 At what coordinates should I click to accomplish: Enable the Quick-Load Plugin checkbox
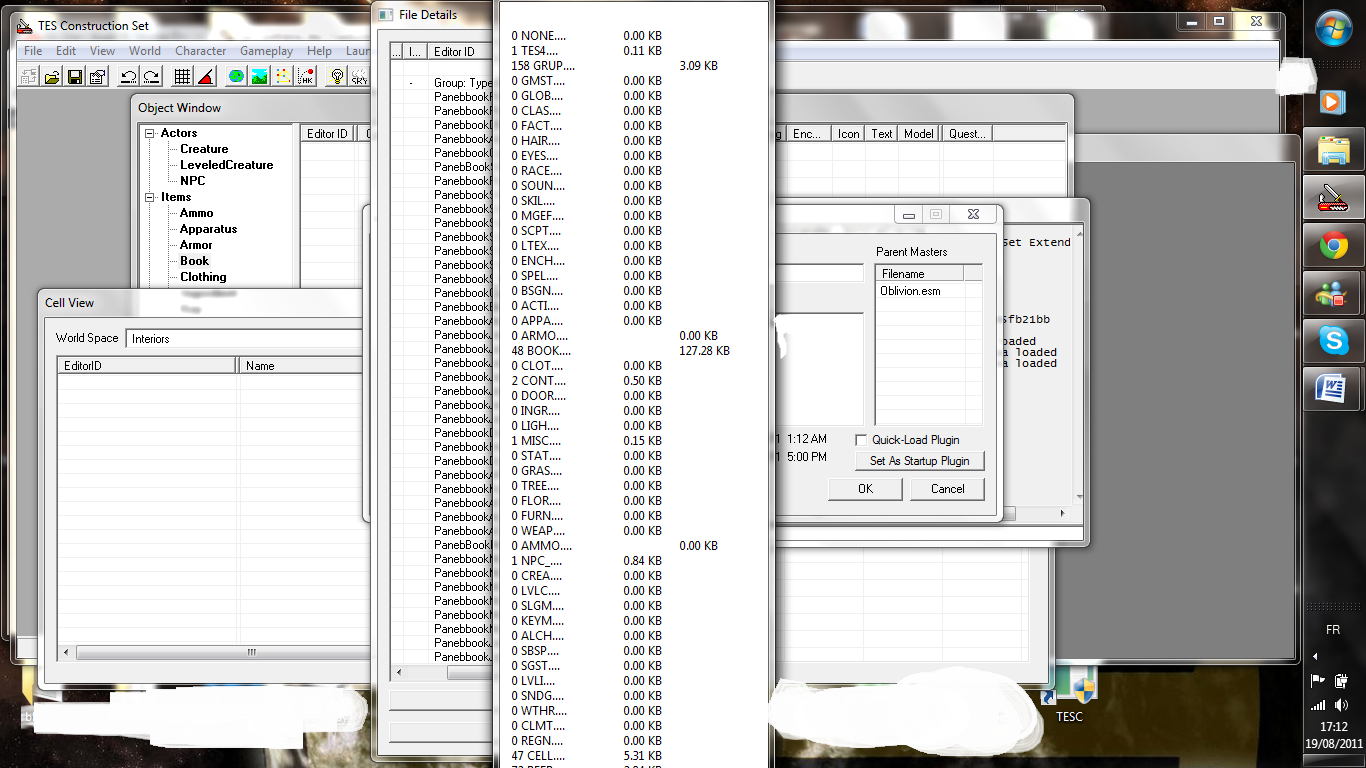(x=862, y=440)
